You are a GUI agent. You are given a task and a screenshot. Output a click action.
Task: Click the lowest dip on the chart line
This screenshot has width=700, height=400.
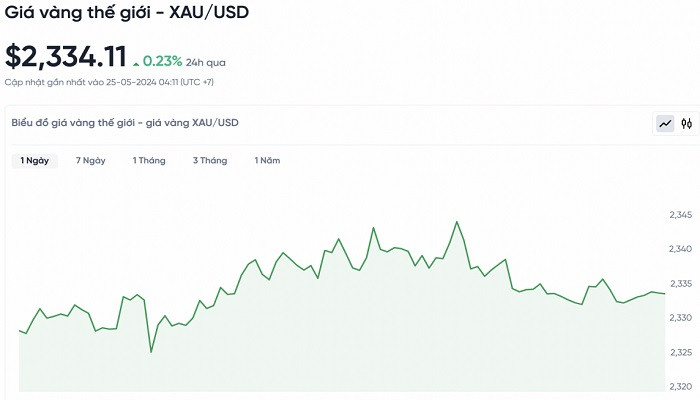click(x=151, y=351)
